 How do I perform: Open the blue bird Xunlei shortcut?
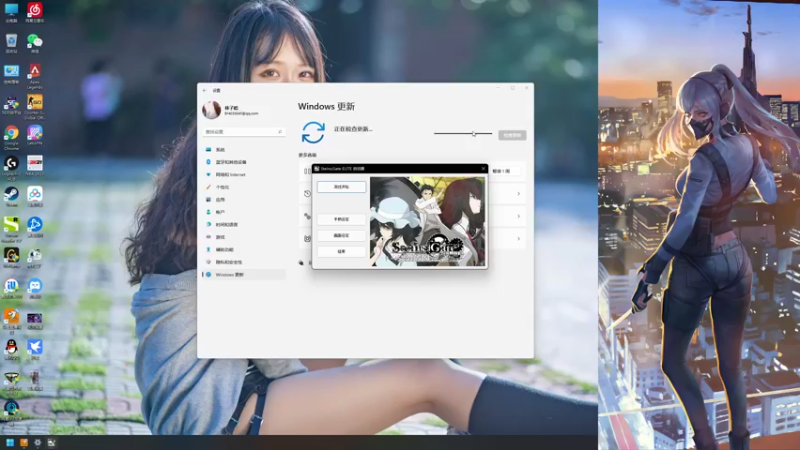coord(35,349)
